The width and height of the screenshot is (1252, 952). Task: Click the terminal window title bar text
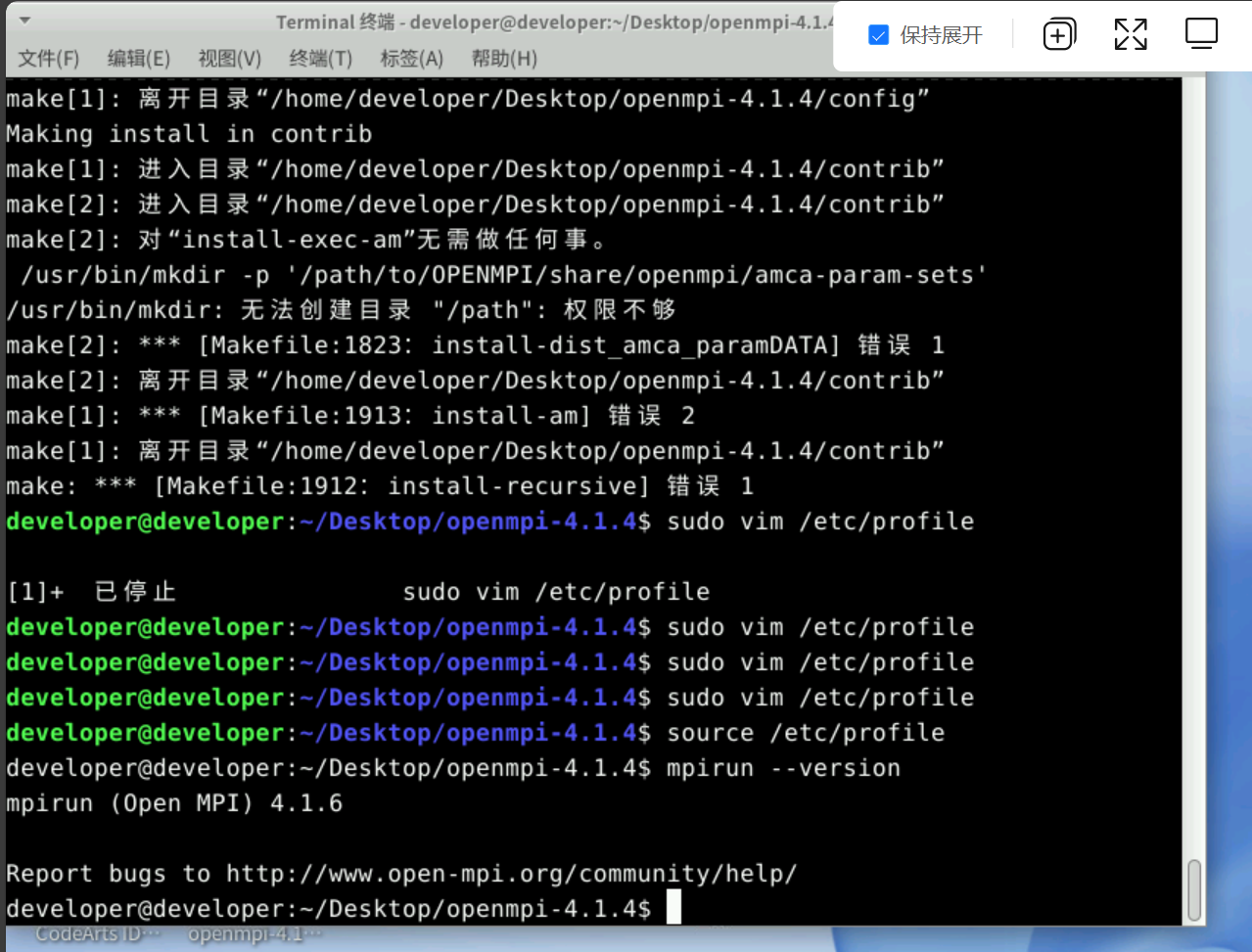coord(554,22)
